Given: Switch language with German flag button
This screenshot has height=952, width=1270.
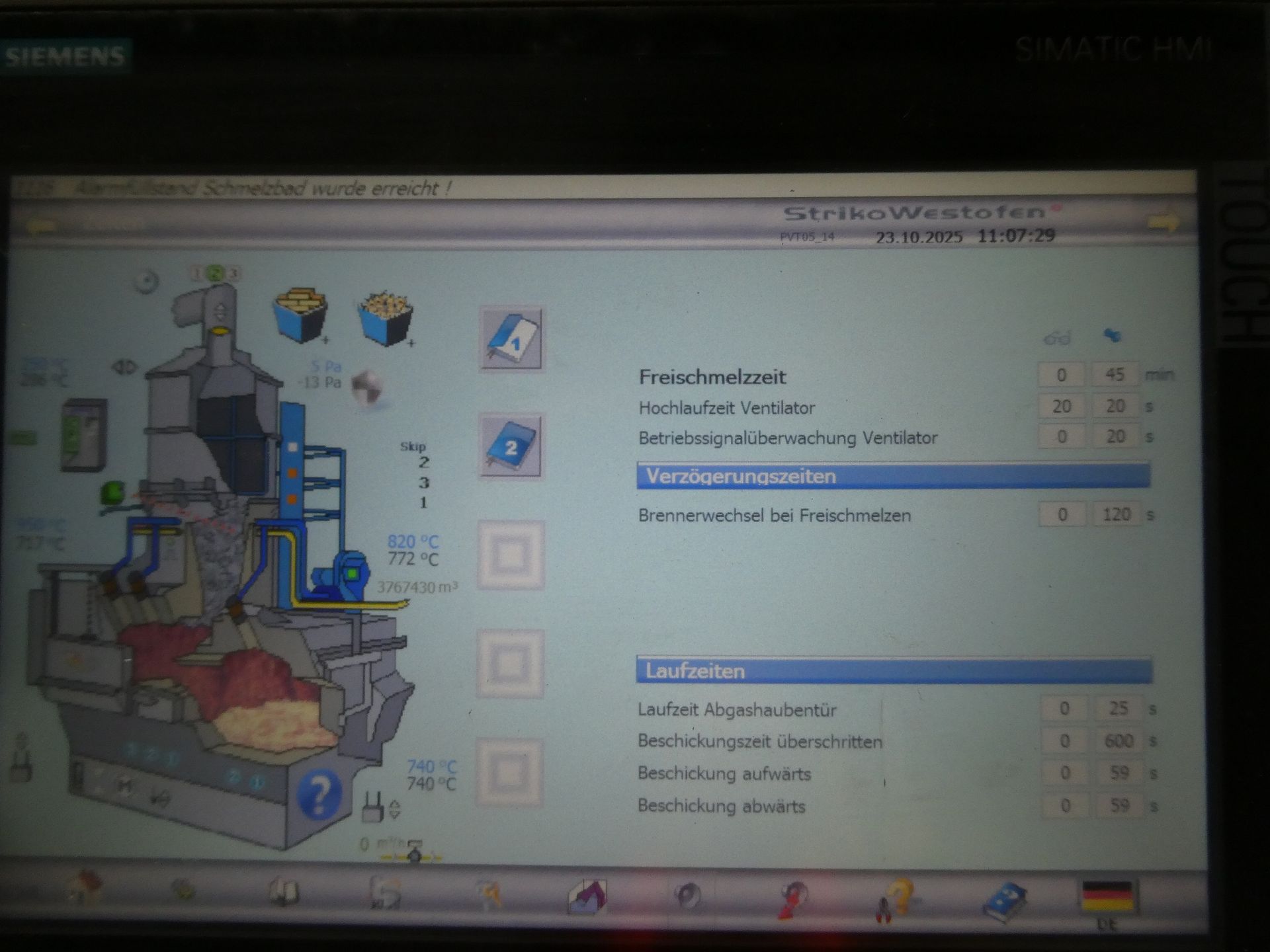Looking at the screenshot, I should tap(1107, 897).
